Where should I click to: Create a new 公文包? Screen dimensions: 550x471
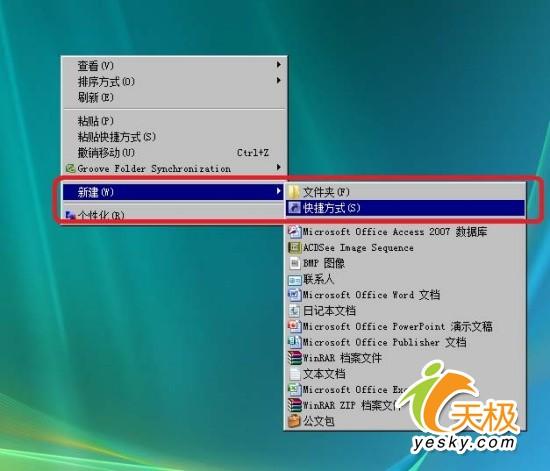pyautogui.click(x=405, y=421)
